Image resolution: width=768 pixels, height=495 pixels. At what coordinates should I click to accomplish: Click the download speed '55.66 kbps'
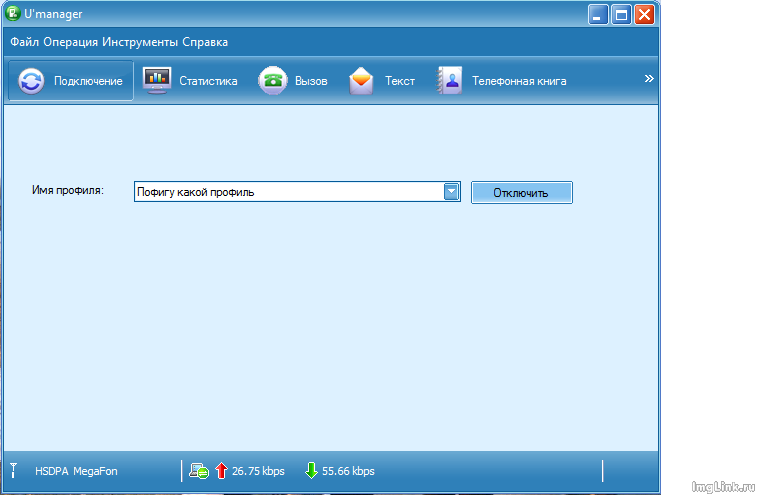click(x=348, y=471)
